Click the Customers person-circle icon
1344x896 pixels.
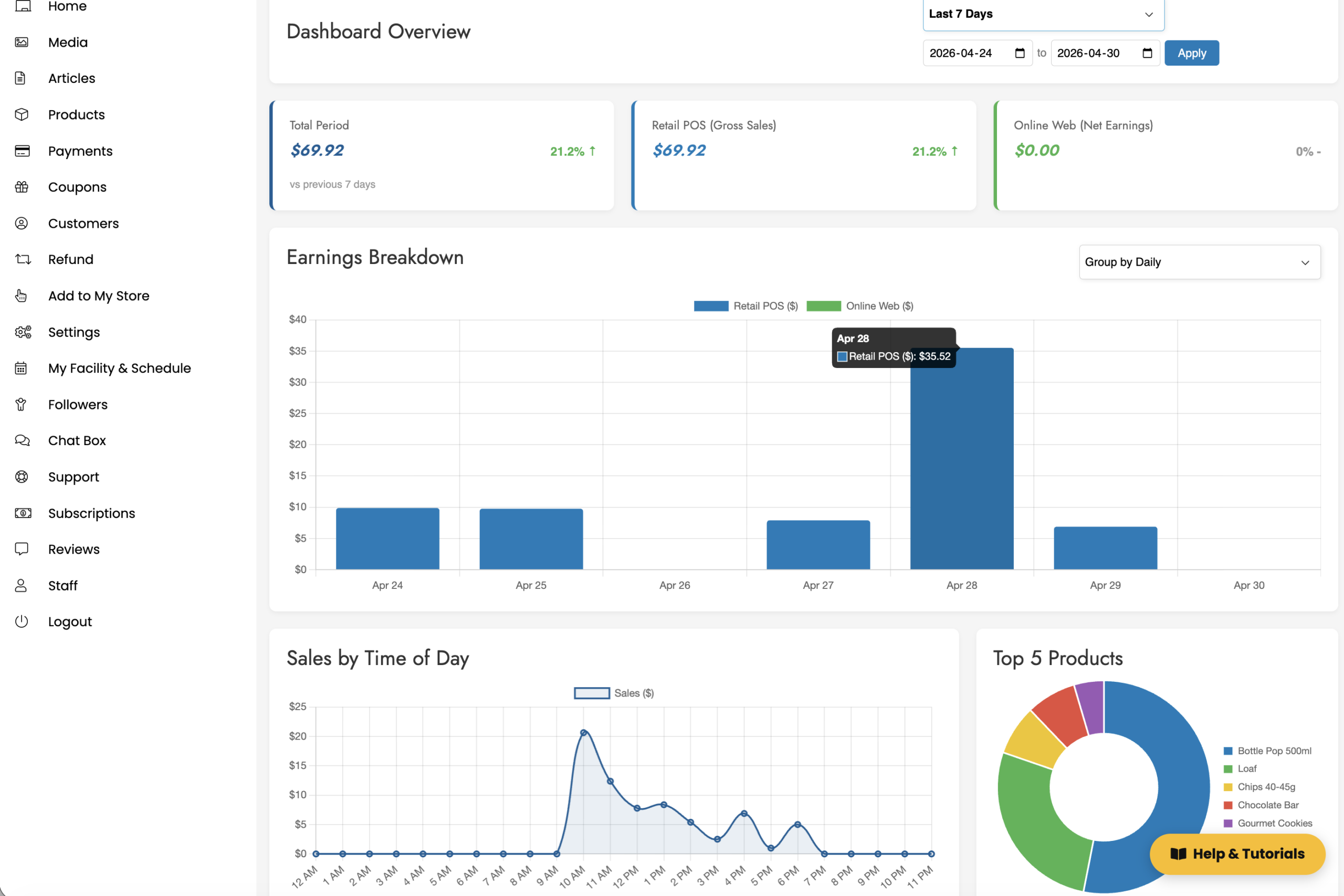(x=22, y=224)
